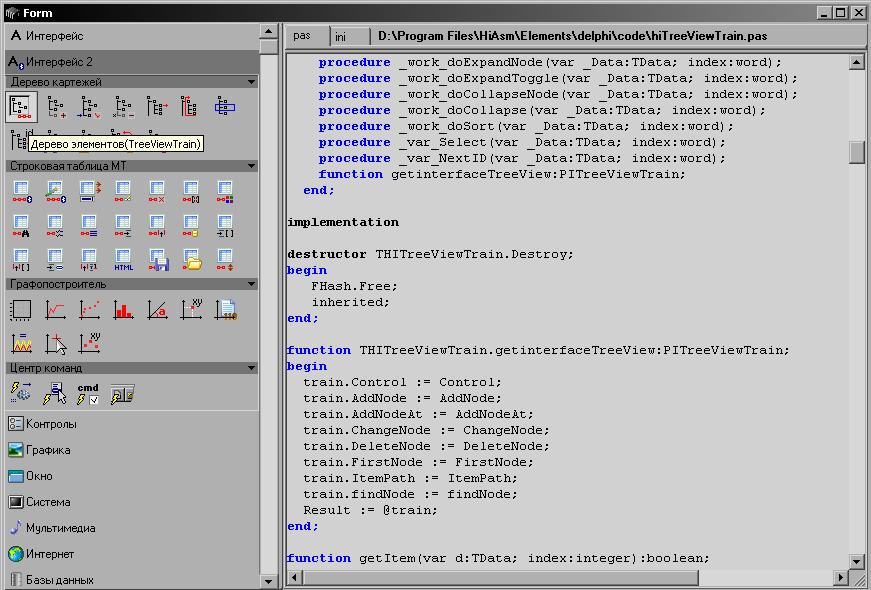
Task: Open the Интернет category
Action: tap(49, 554)
